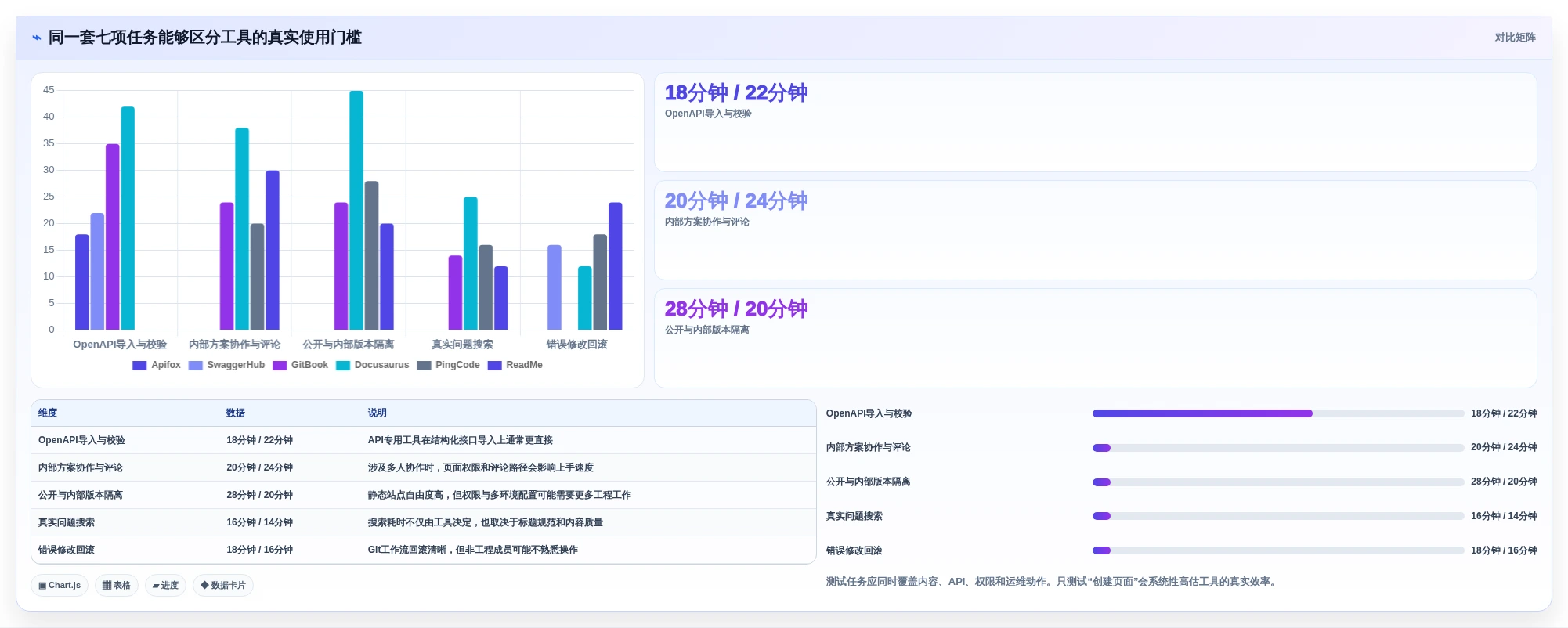The width and height of the screenshot is (1568, 628).
Task: Toggle the Docusaurus legend entry
Action: (372, 365)
